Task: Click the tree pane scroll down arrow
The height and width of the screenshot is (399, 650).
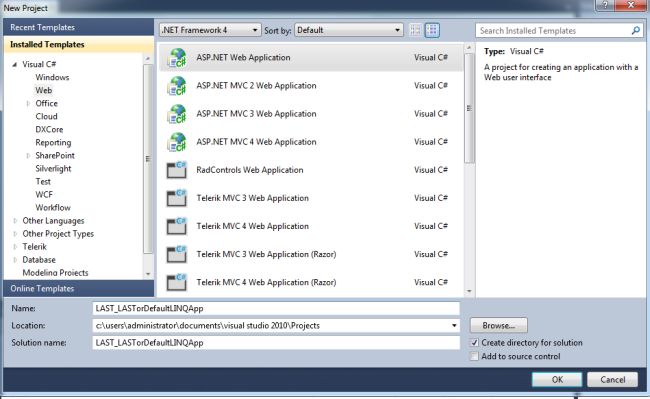Action: [148, 274]
